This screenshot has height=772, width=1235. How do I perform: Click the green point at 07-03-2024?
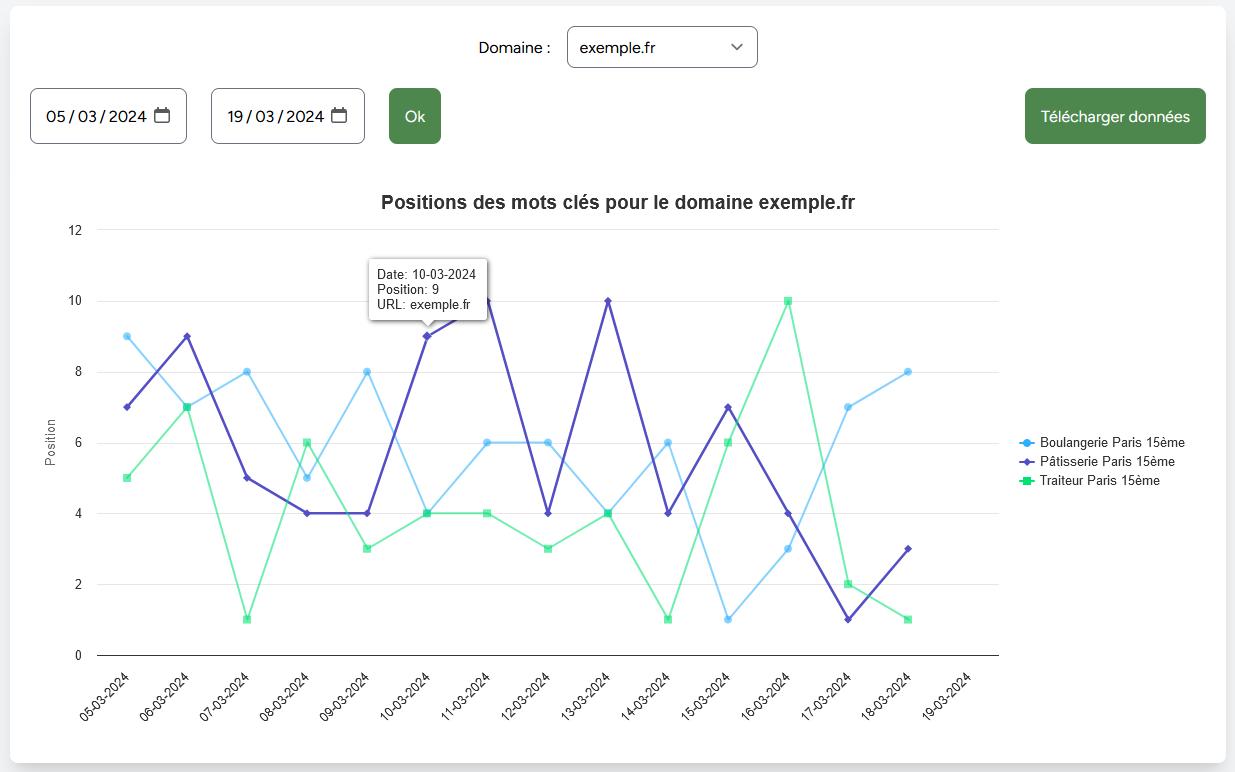pos(246,619)
